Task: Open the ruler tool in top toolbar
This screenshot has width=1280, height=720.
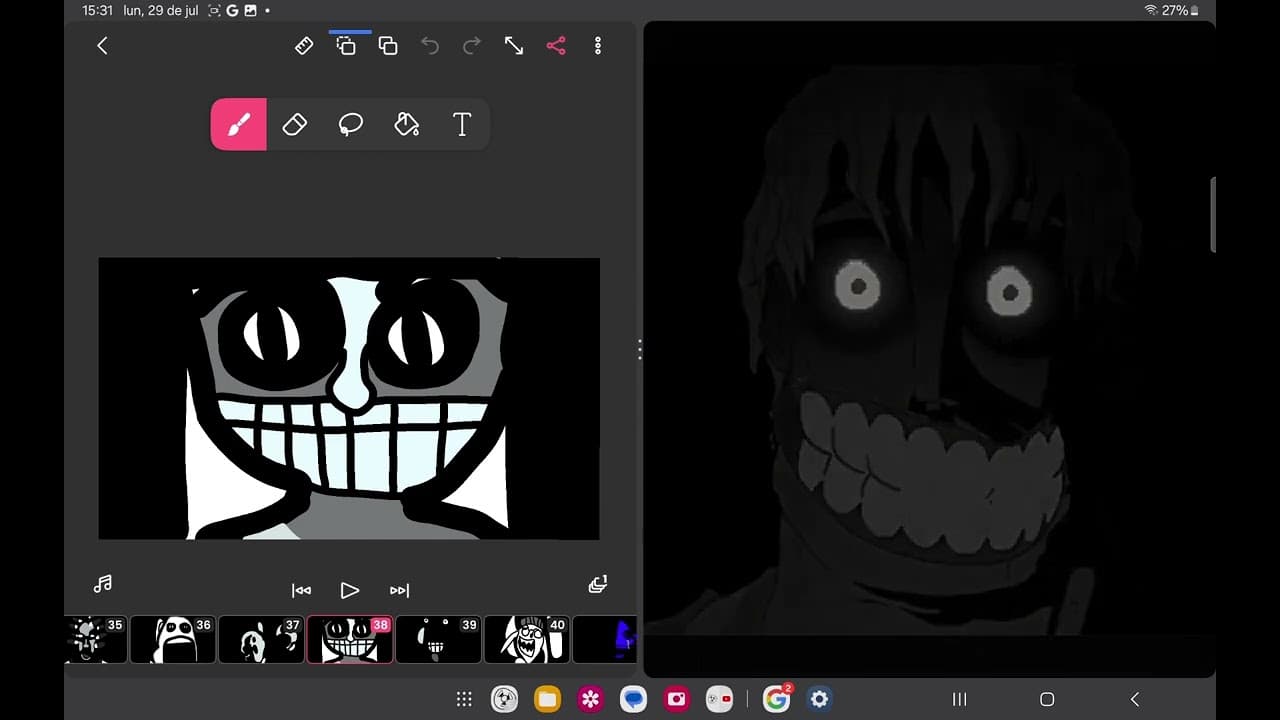Action: coord(304,46)
